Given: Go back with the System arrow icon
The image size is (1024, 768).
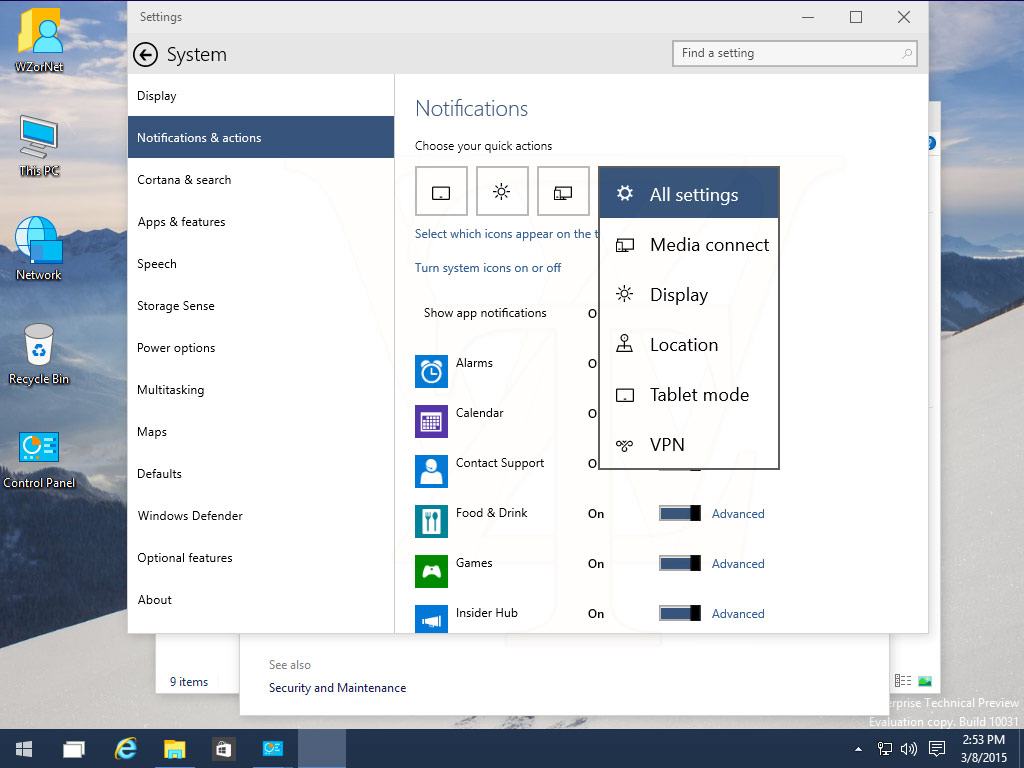Looking at the screenshot, I should tap(146, 55).
